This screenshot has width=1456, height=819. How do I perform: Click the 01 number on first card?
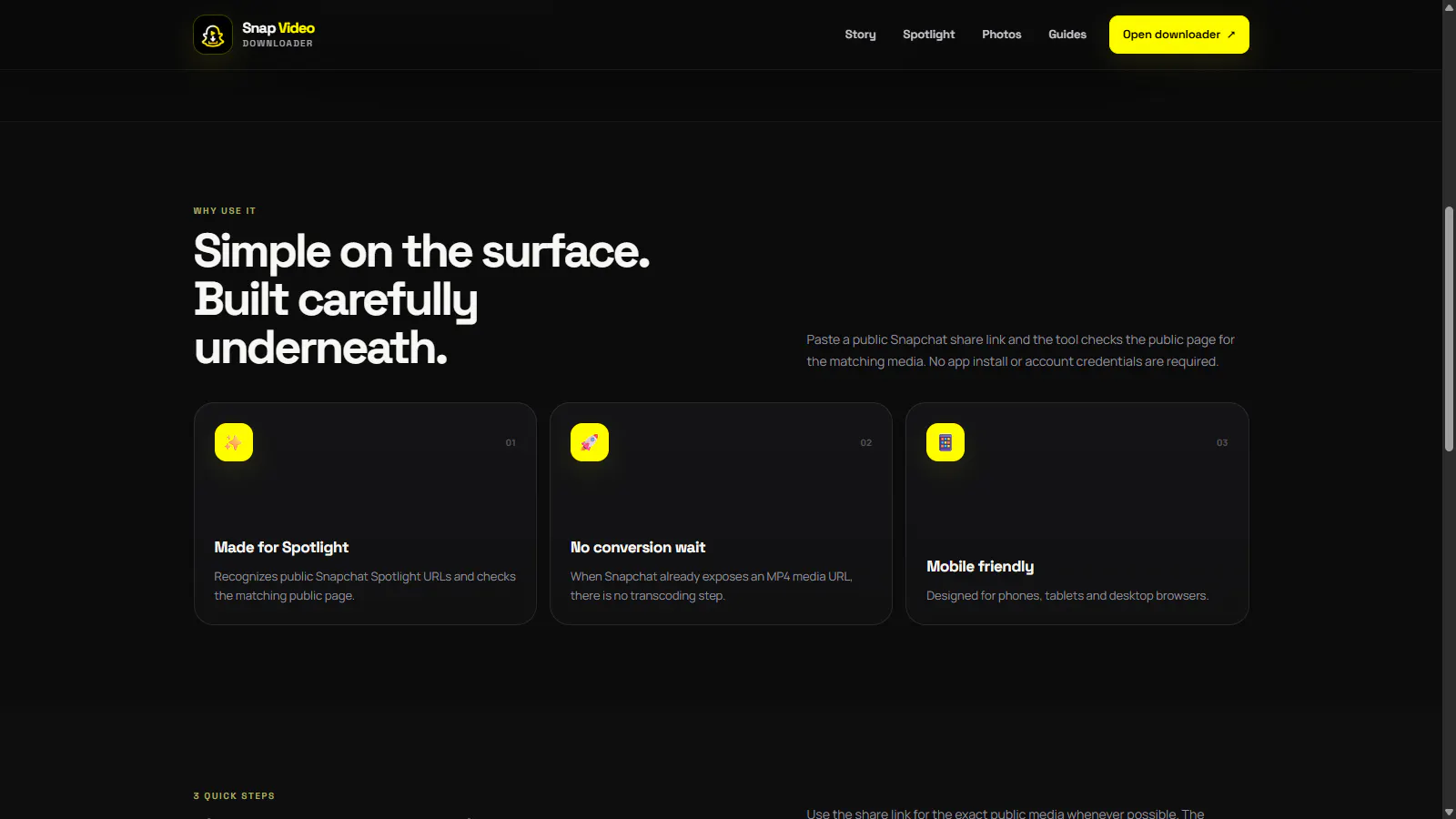pos(511,442)
